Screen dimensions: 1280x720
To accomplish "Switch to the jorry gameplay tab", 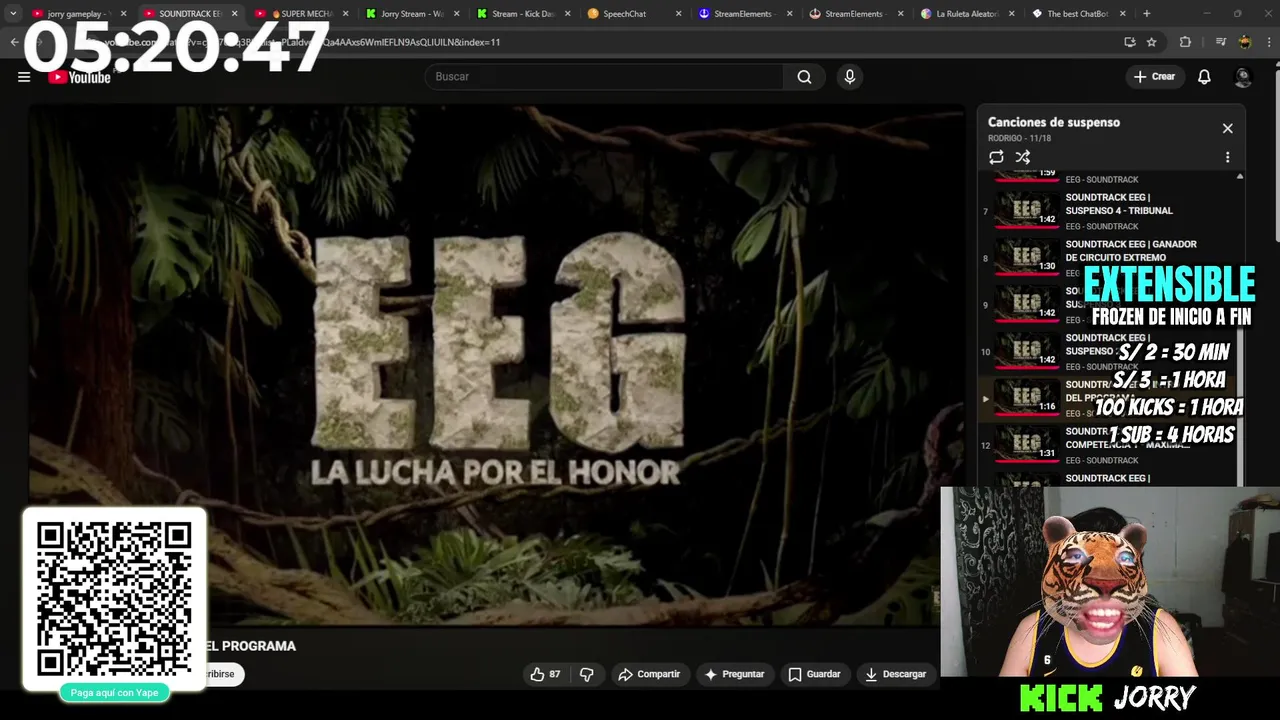I will tap(76, 14).
